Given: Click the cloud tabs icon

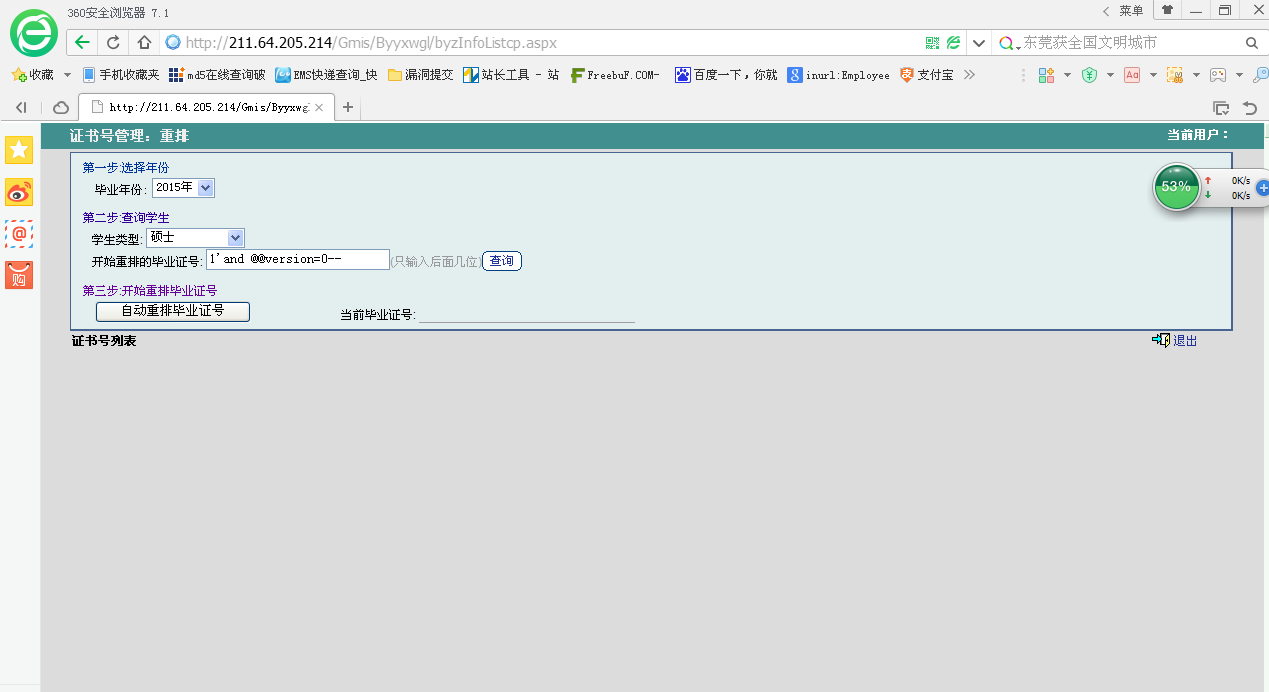Looking at the screenshot, I should 61,107.
